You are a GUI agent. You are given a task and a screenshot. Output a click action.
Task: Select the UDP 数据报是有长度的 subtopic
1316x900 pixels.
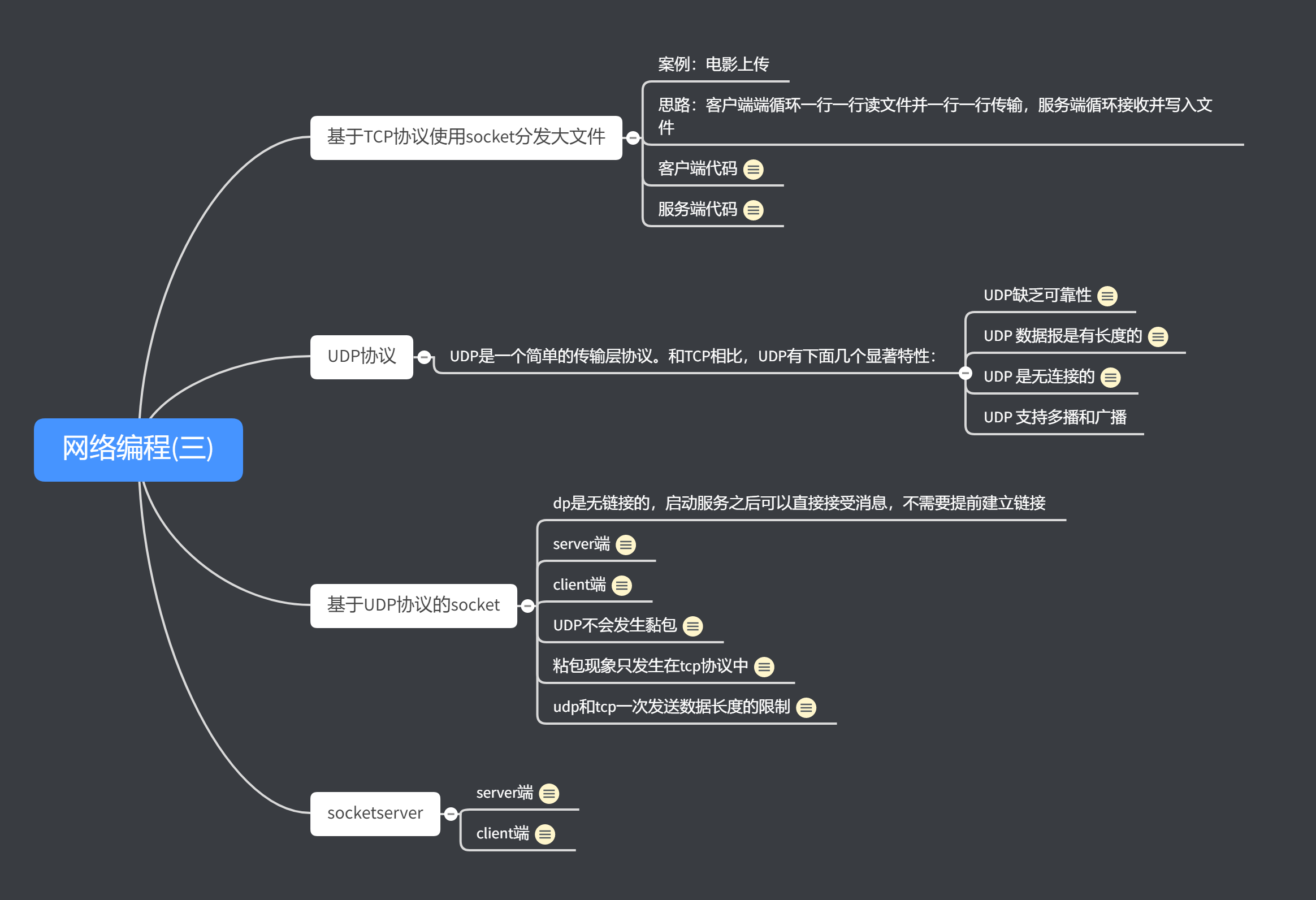tap(1063, 336)
